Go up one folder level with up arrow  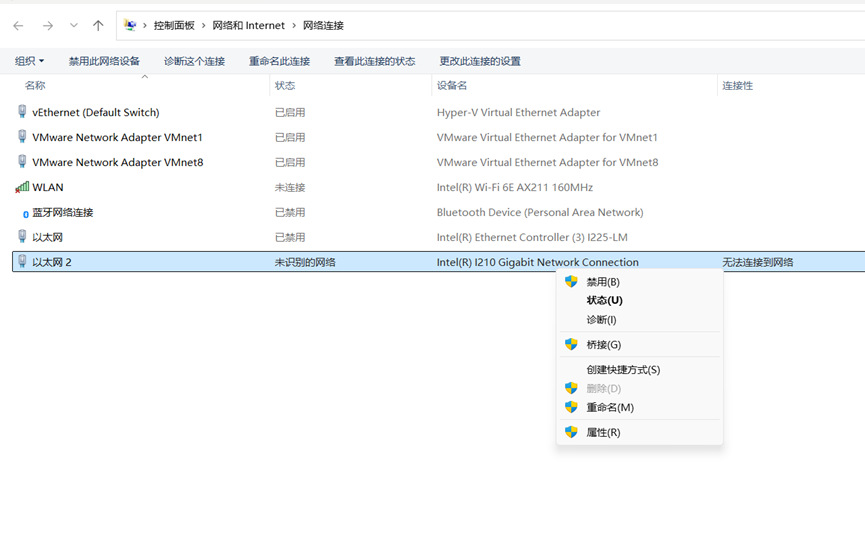pyautogui.click(x=98, y=25)
